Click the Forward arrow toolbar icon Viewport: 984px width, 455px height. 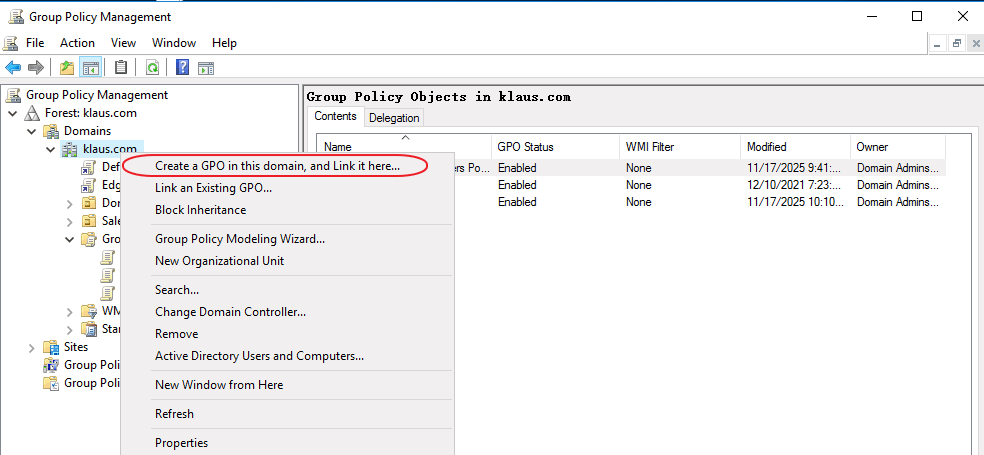click(36, 68)
